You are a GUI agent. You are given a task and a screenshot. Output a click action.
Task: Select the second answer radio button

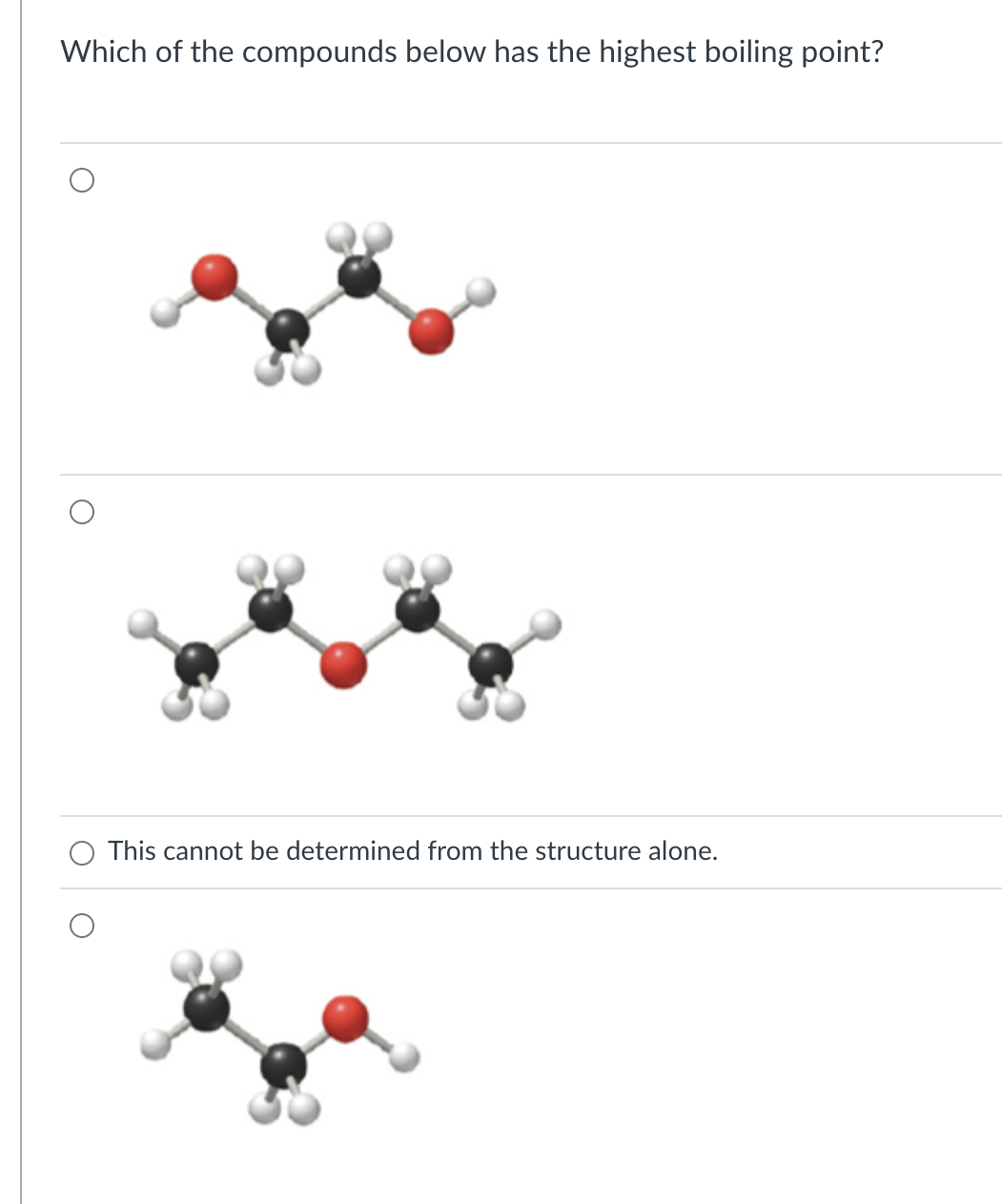tap(82, 513)
